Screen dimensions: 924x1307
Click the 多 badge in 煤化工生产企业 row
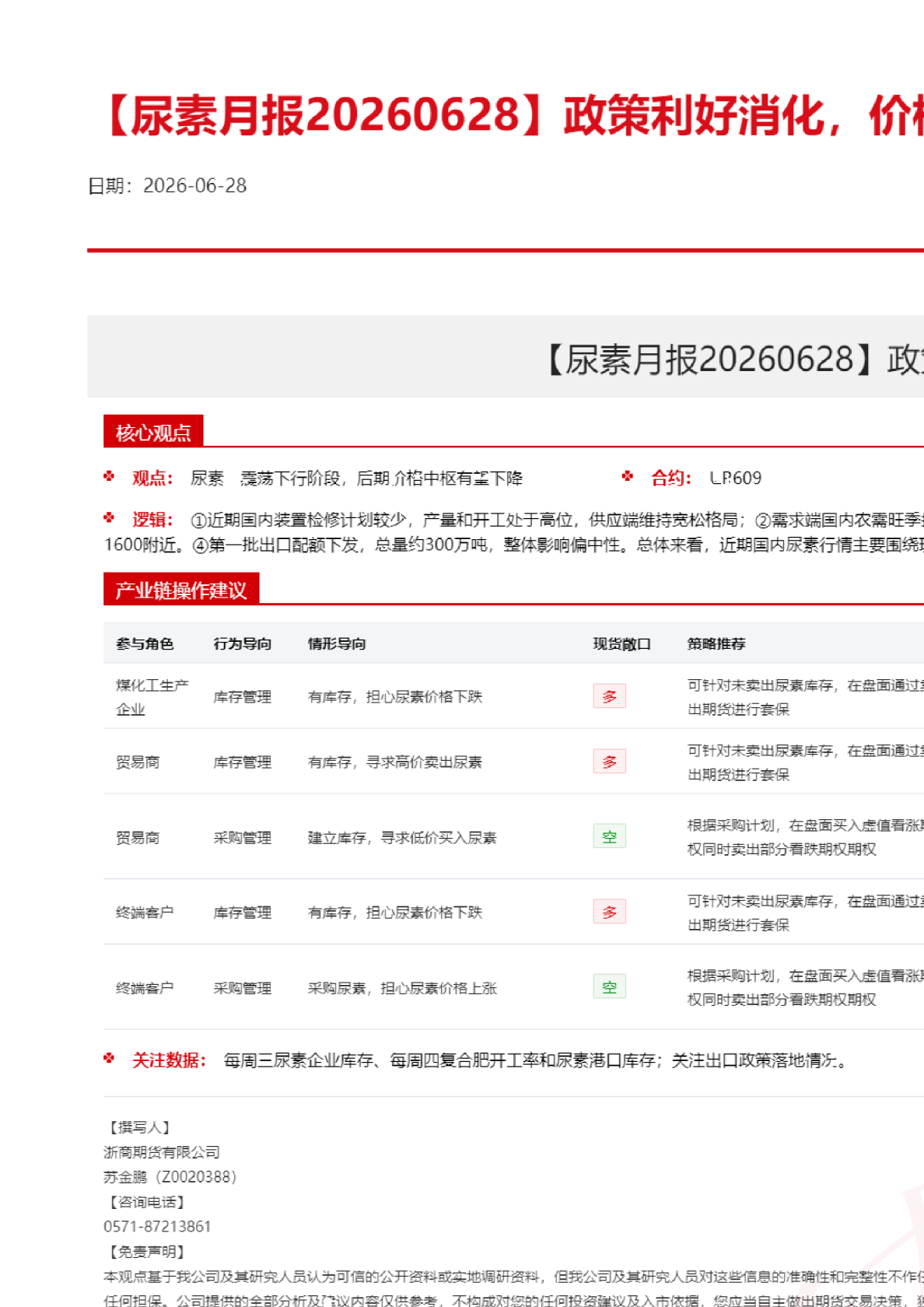(610, 696)
